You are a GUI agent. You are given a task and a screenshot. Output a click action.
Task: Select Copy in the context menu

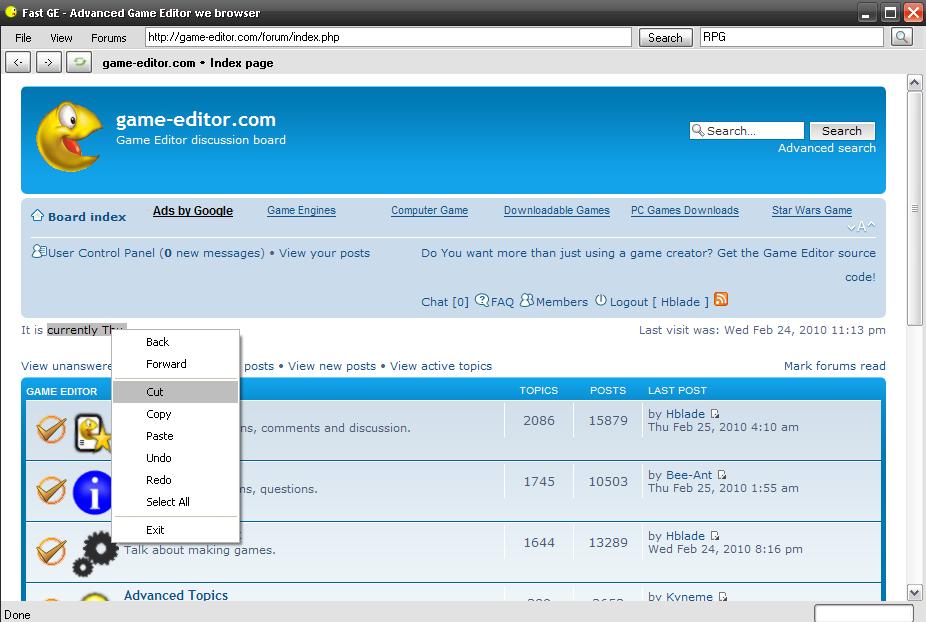click(176, 414)
